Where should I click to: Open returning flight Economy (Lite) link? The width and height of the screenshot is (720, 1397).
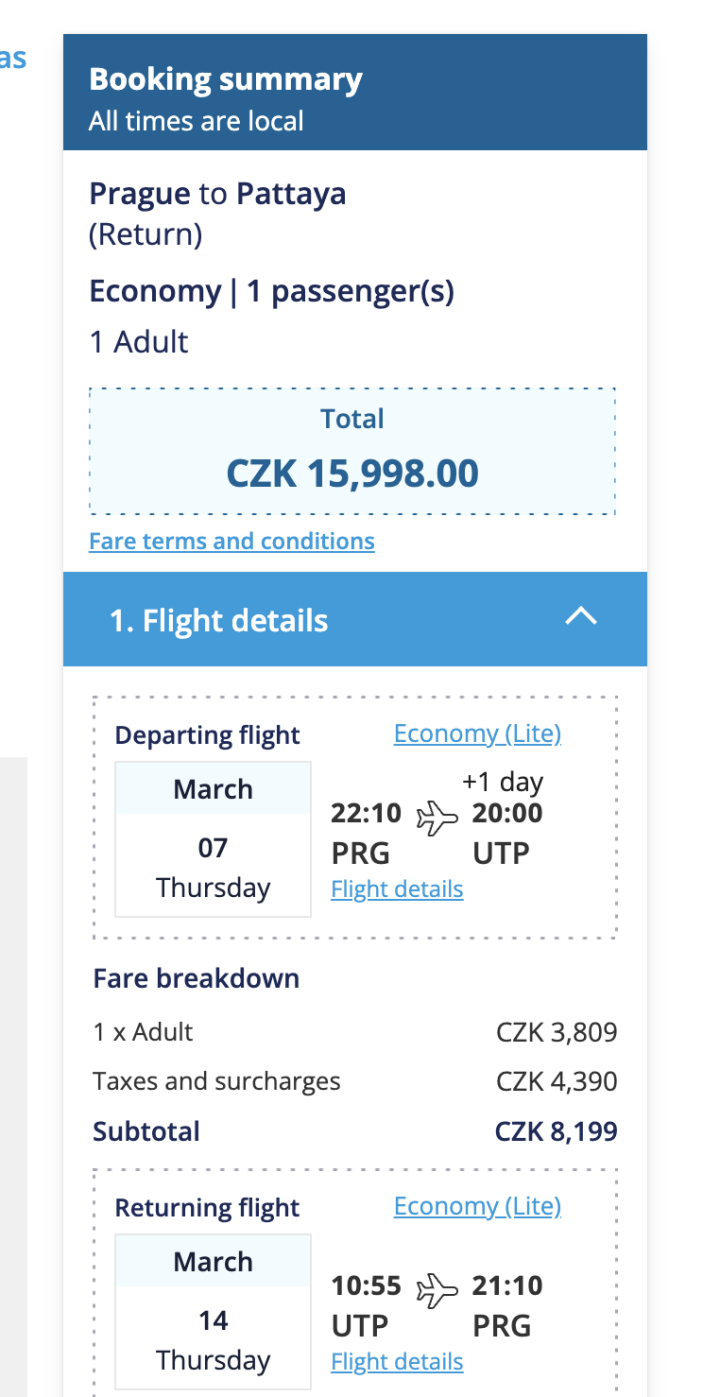pos(477,1207)
